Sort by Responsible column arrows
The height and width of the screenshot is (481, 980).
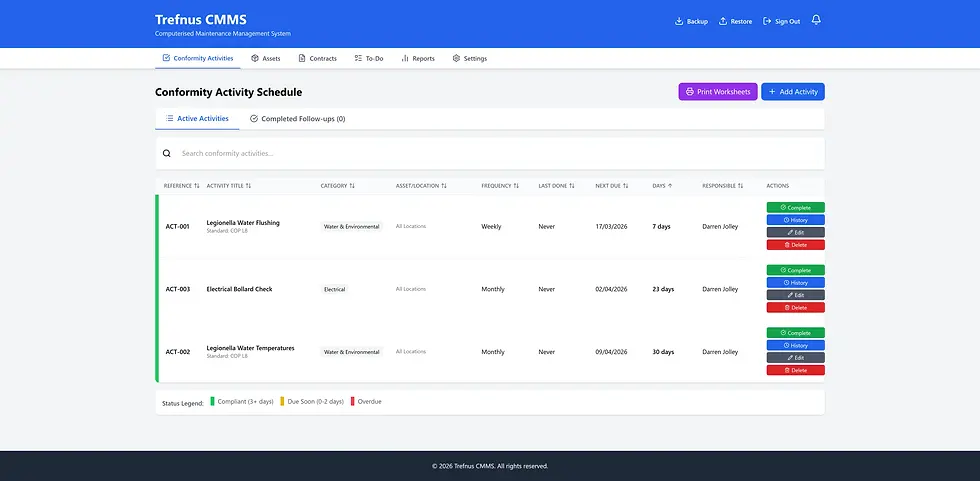point(741,186)
